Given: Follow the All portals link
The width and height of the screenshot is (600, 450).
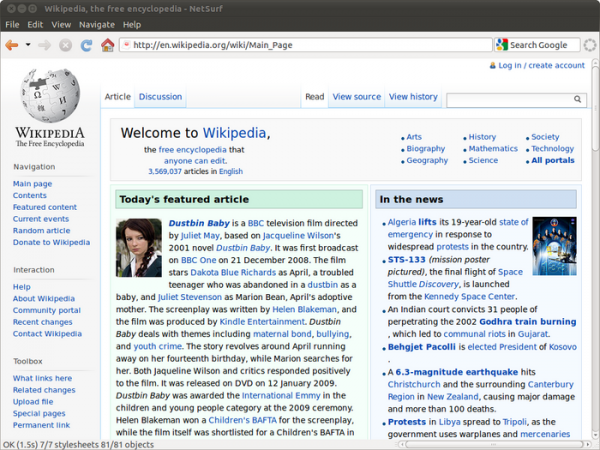Looking at the screenshot, I should click(x=552, y=160).
